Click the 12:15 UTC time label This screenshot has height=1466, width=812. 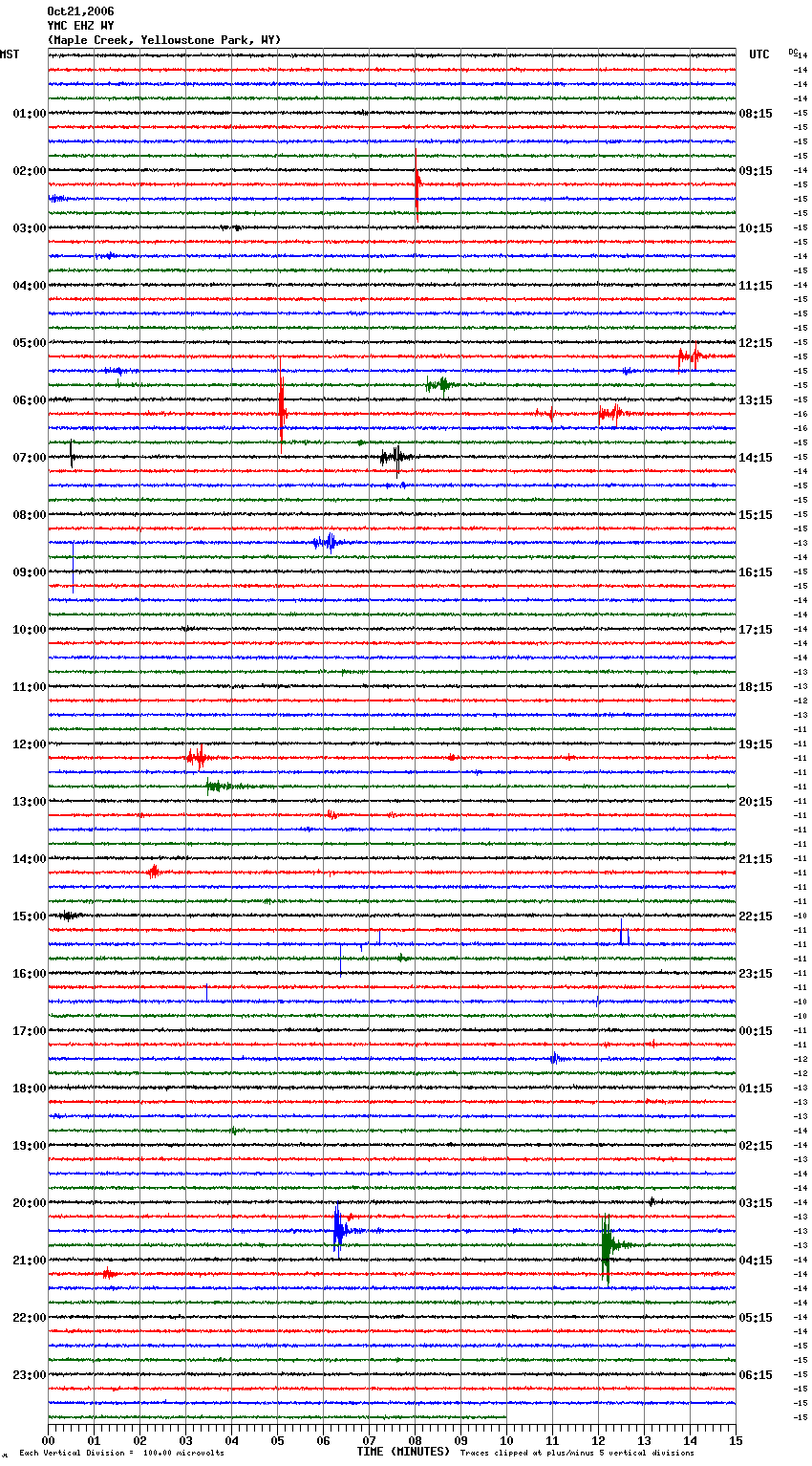(x=756, y=343)
